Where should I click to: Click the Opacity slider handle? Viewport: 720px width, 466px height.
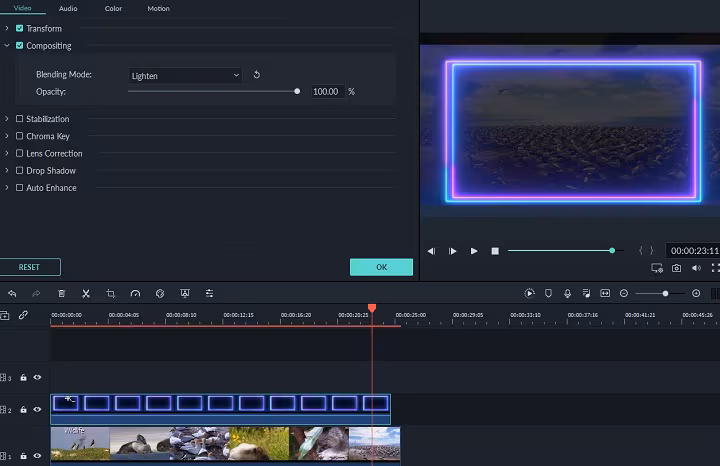pyautogui.click(x=297, y=91)
